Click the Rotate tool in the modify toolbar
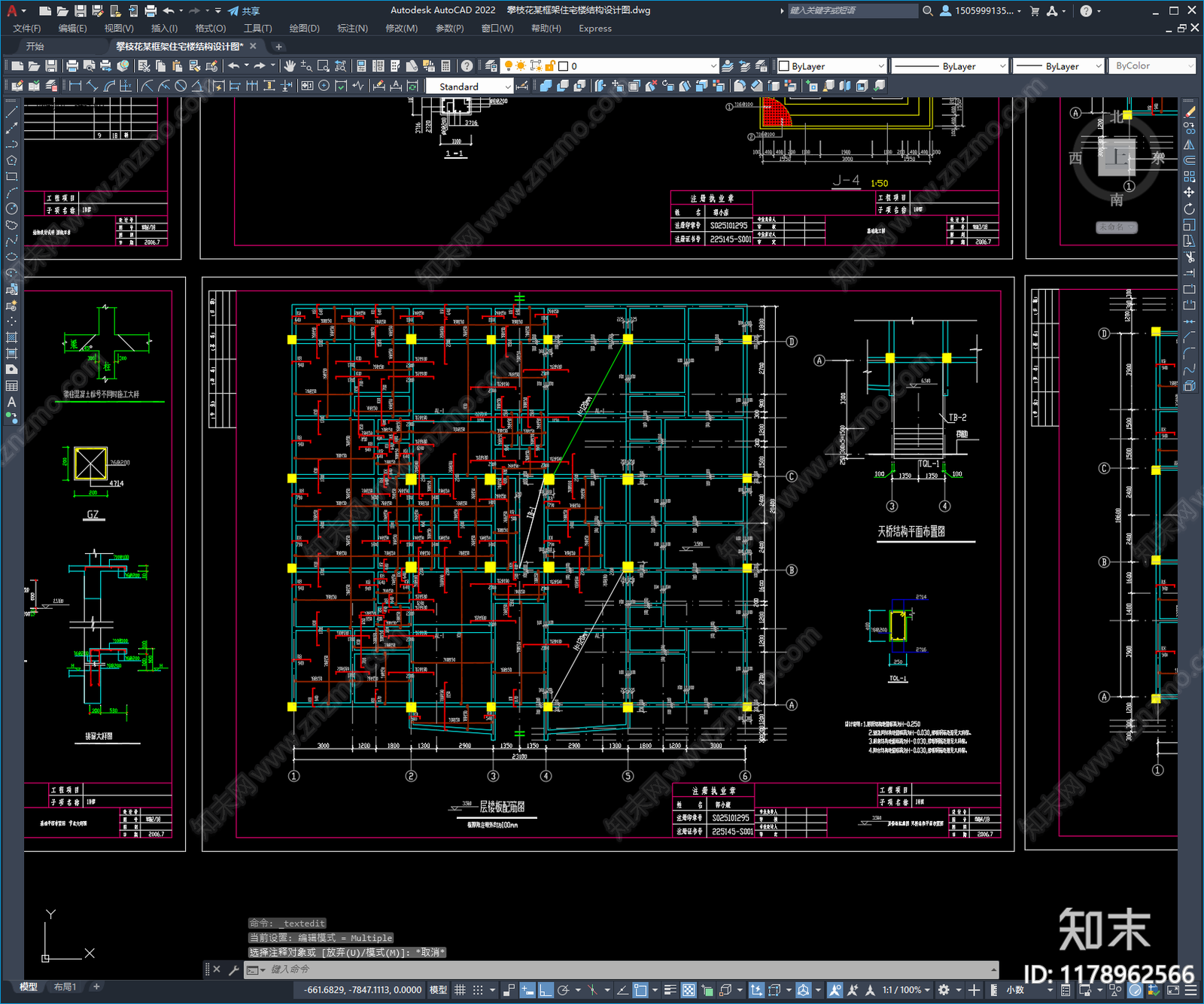Image resolution: width=1204 pixels, height=1004 pixels. (1189, 208)
